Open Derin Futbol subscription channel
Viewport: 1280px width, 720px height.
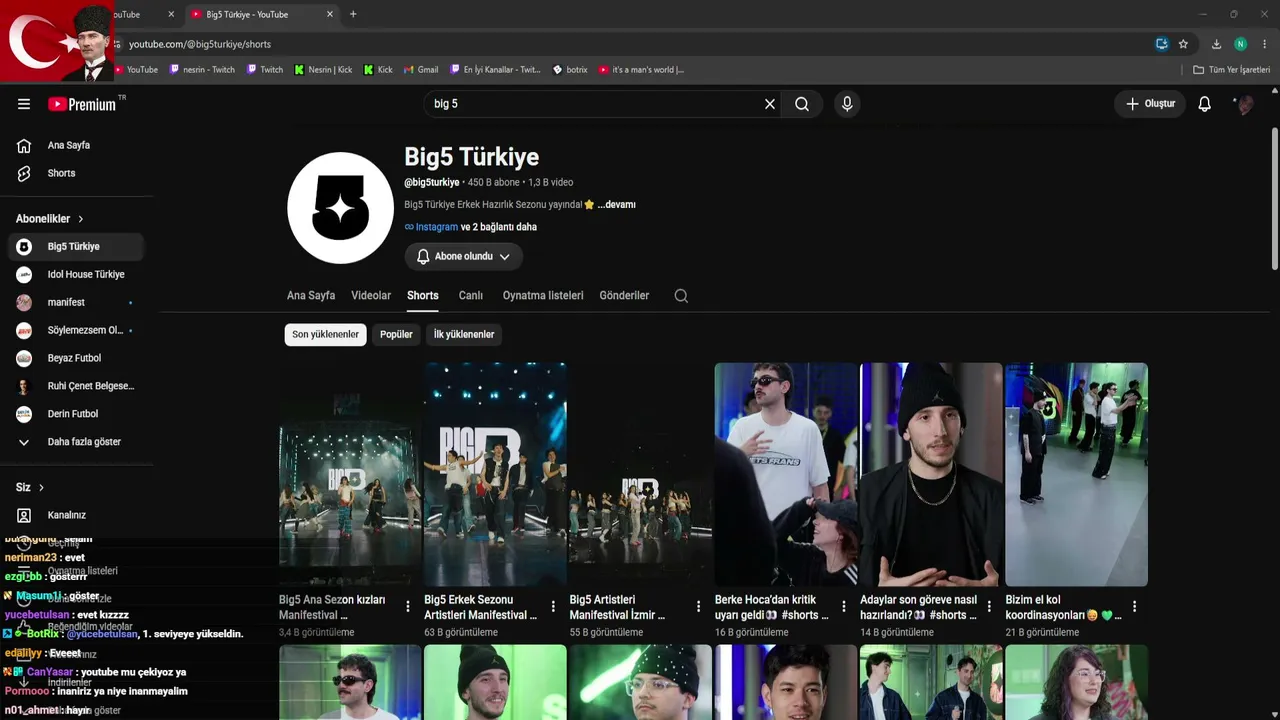[x=76, y=414]
